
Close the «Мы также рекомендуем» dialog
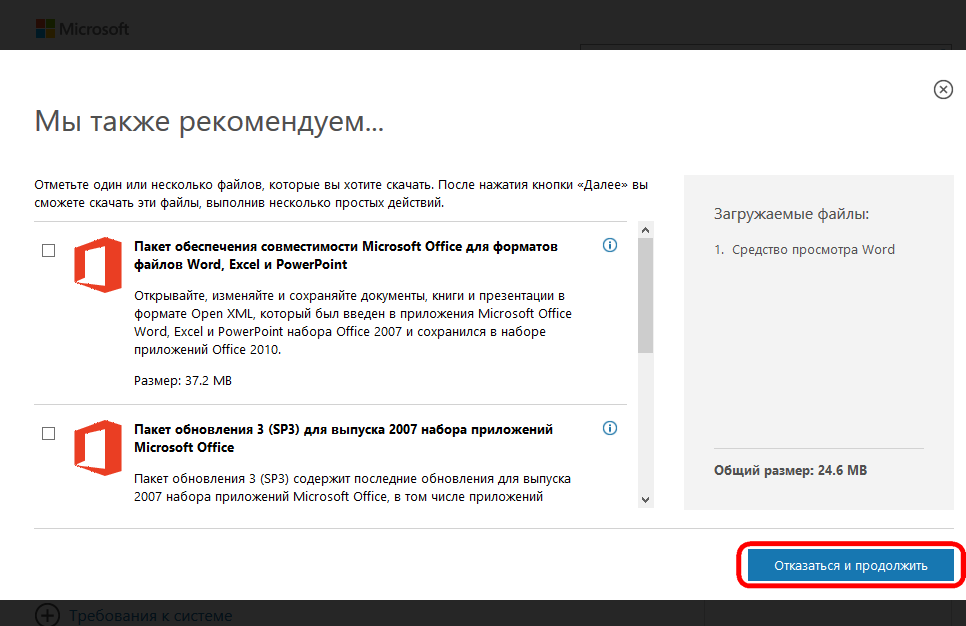(x=942, y=90)
